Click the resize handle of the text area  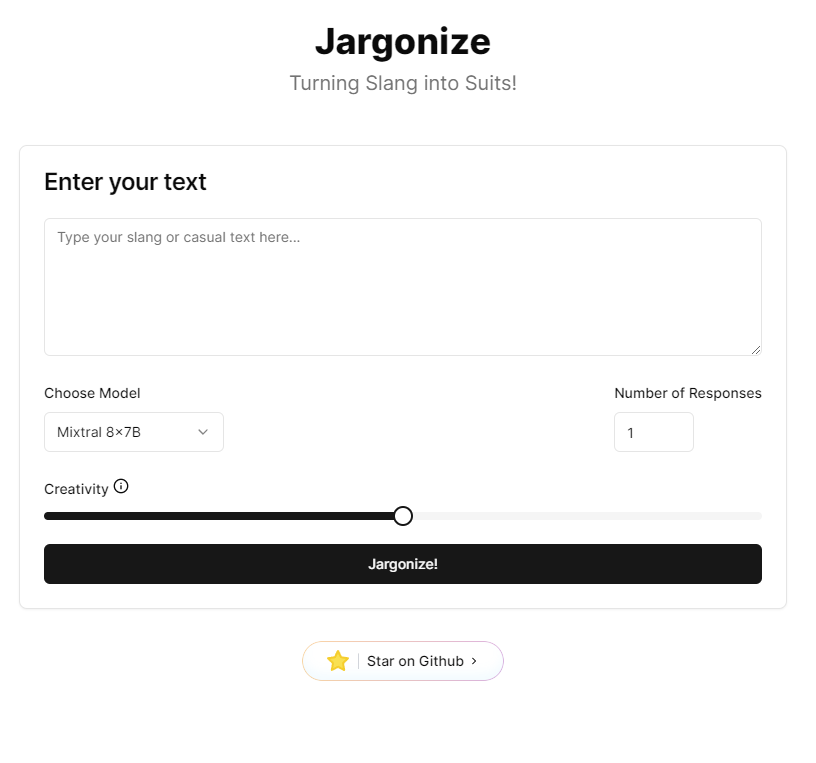[x=756, y=348]
